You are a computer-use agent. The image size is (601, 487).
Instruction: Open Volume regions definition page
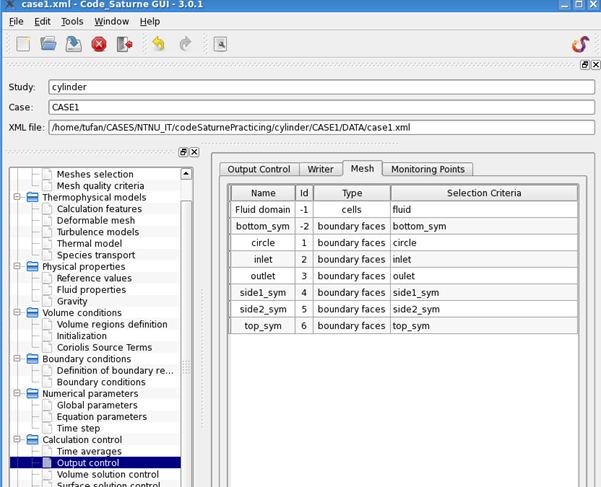tap(112, 324)
